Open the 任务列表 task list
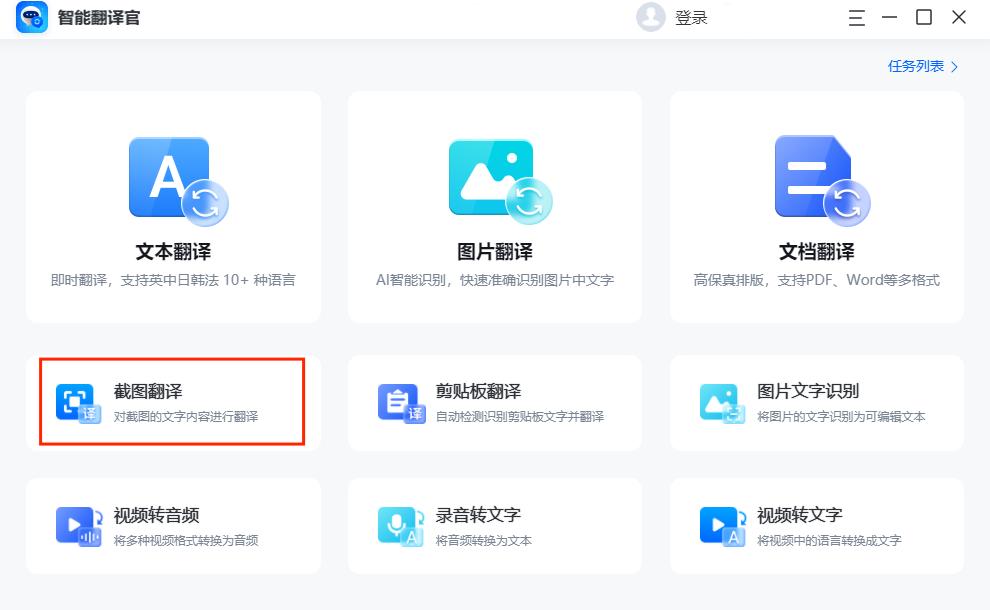Image resolution: width=990 pixels, height=610 pixels. [917, 65]
